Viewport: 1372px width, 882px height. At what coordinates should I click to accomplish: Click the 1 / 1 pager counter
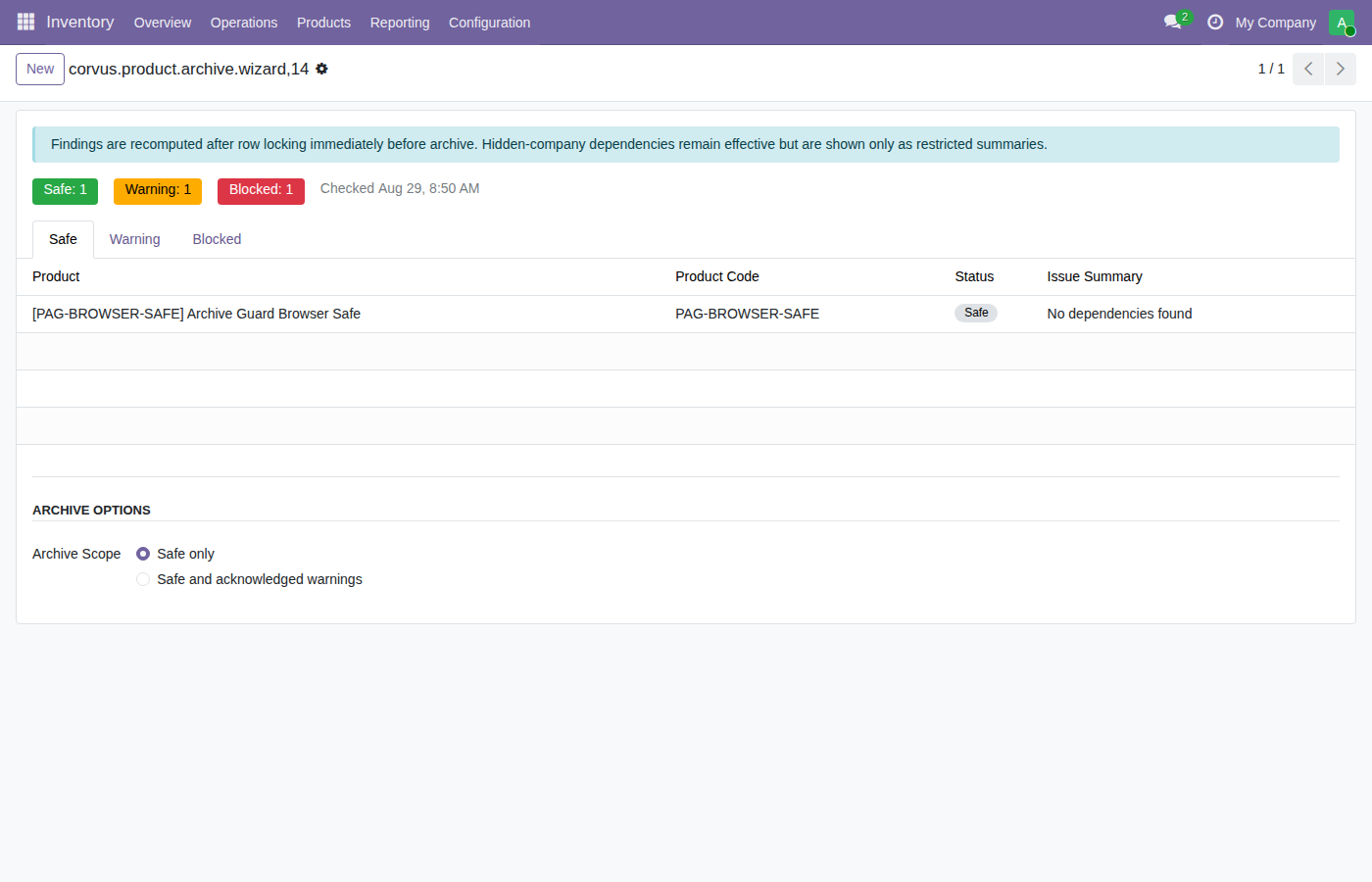(x=1271, y=69)
